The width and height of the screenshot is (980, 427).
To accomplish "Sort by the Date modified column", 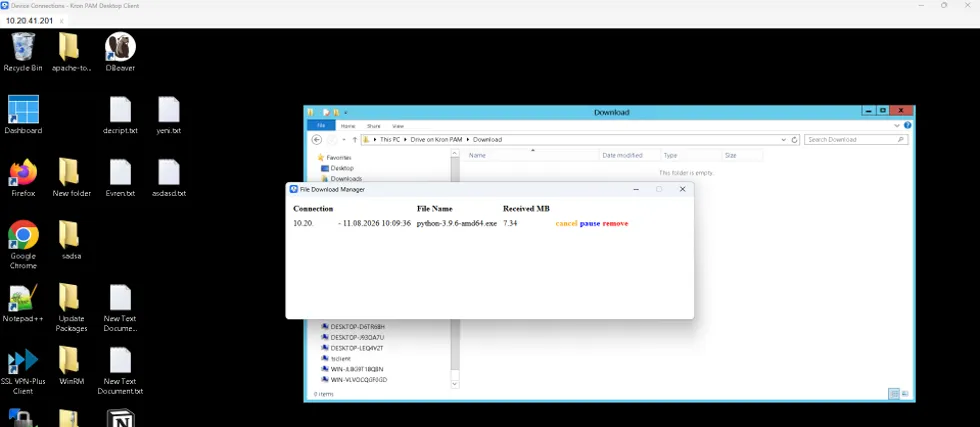I will click(629, 155).
